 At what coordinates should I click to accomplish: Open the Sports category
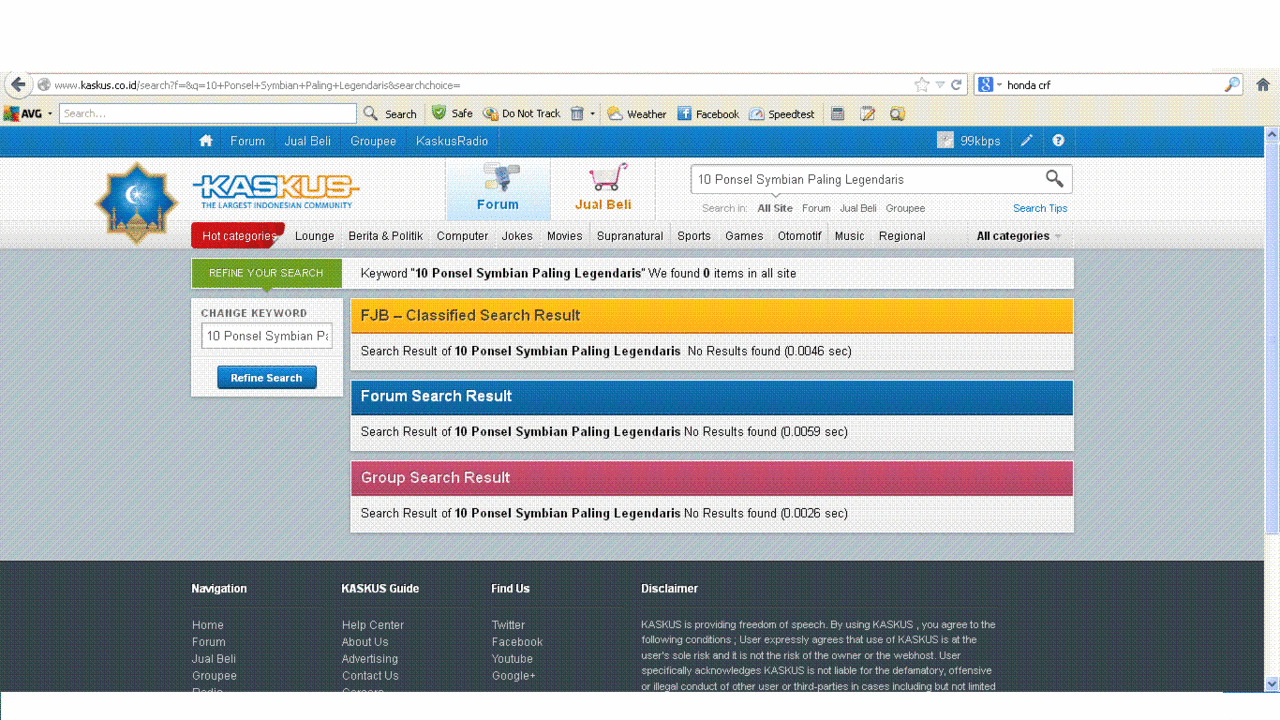pos(694,236)
